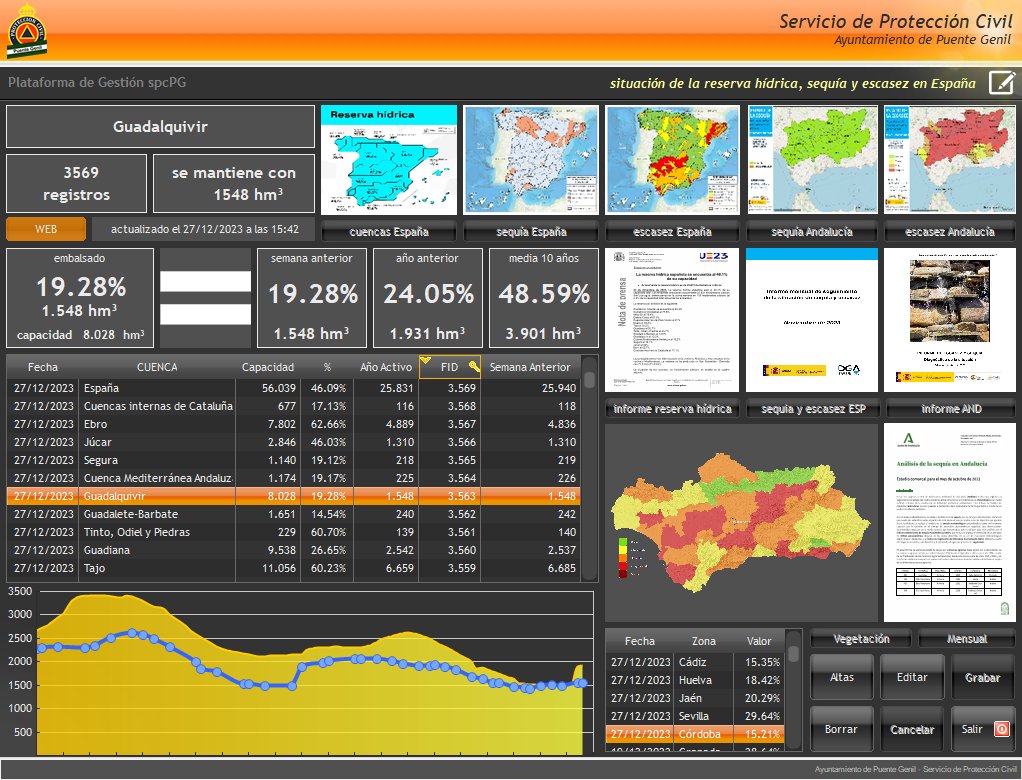Open the sequía España map thumbnail
This screenshot has height=780, width=1022.
(x=531, y=160)
